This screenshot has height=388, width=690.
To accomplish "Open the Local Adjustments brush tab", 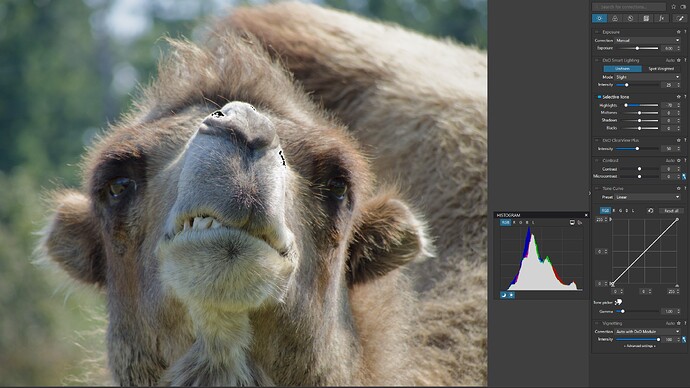I will point(680,18).
